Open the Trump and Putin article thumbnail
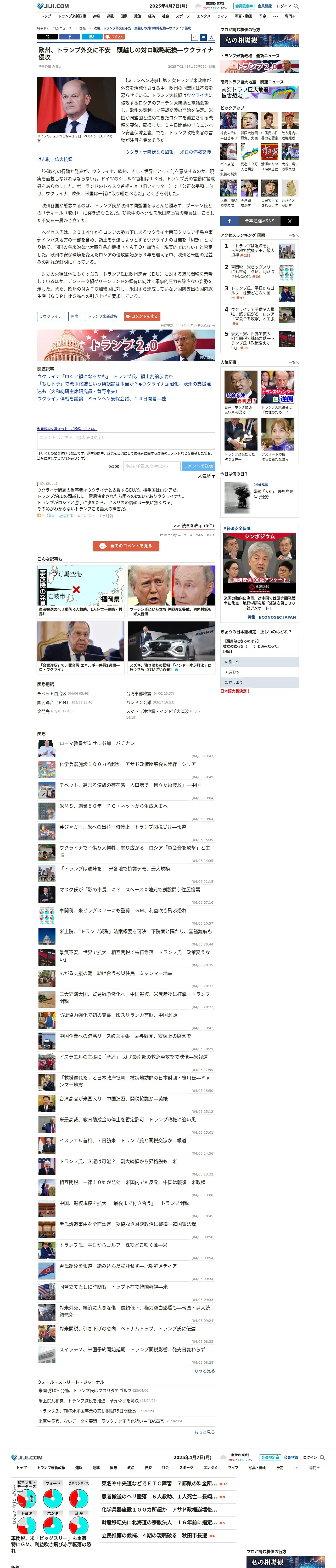The image size is (336, 1568). 171,586
